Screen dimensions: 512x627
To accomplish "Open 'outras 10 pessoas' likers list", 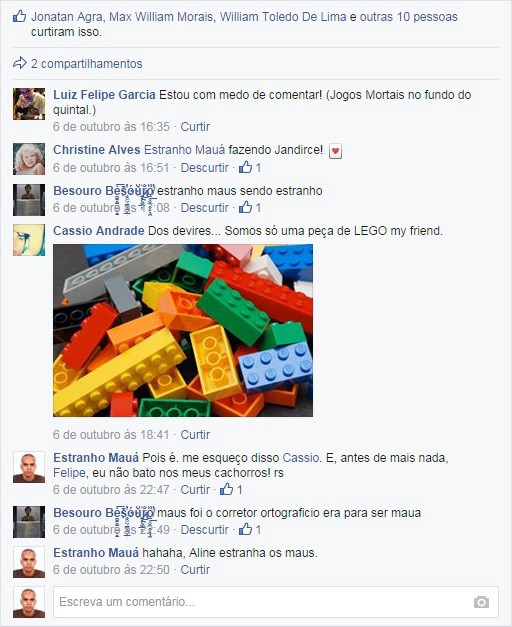I will [x=408, y=17].
